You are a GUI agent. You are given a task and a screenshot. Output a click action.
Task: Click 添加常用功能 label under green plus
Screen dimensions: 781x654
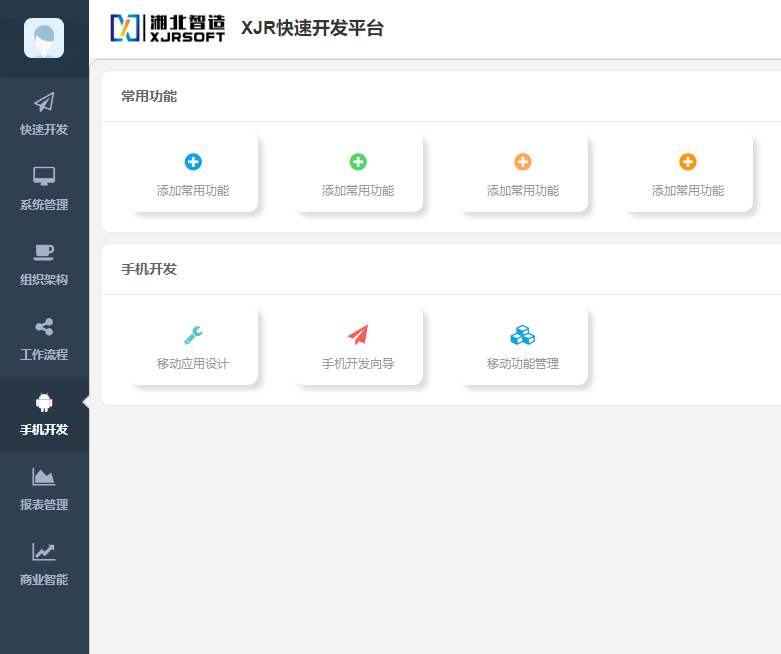point(358,191)
